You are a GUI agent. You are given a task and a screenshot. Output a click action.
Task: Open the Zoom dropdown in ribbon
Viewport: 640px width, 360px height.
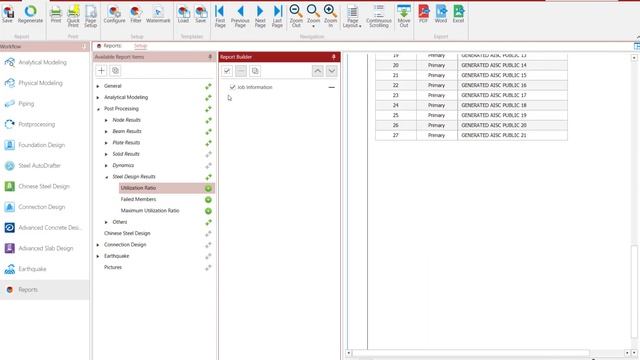click(313, 16)
